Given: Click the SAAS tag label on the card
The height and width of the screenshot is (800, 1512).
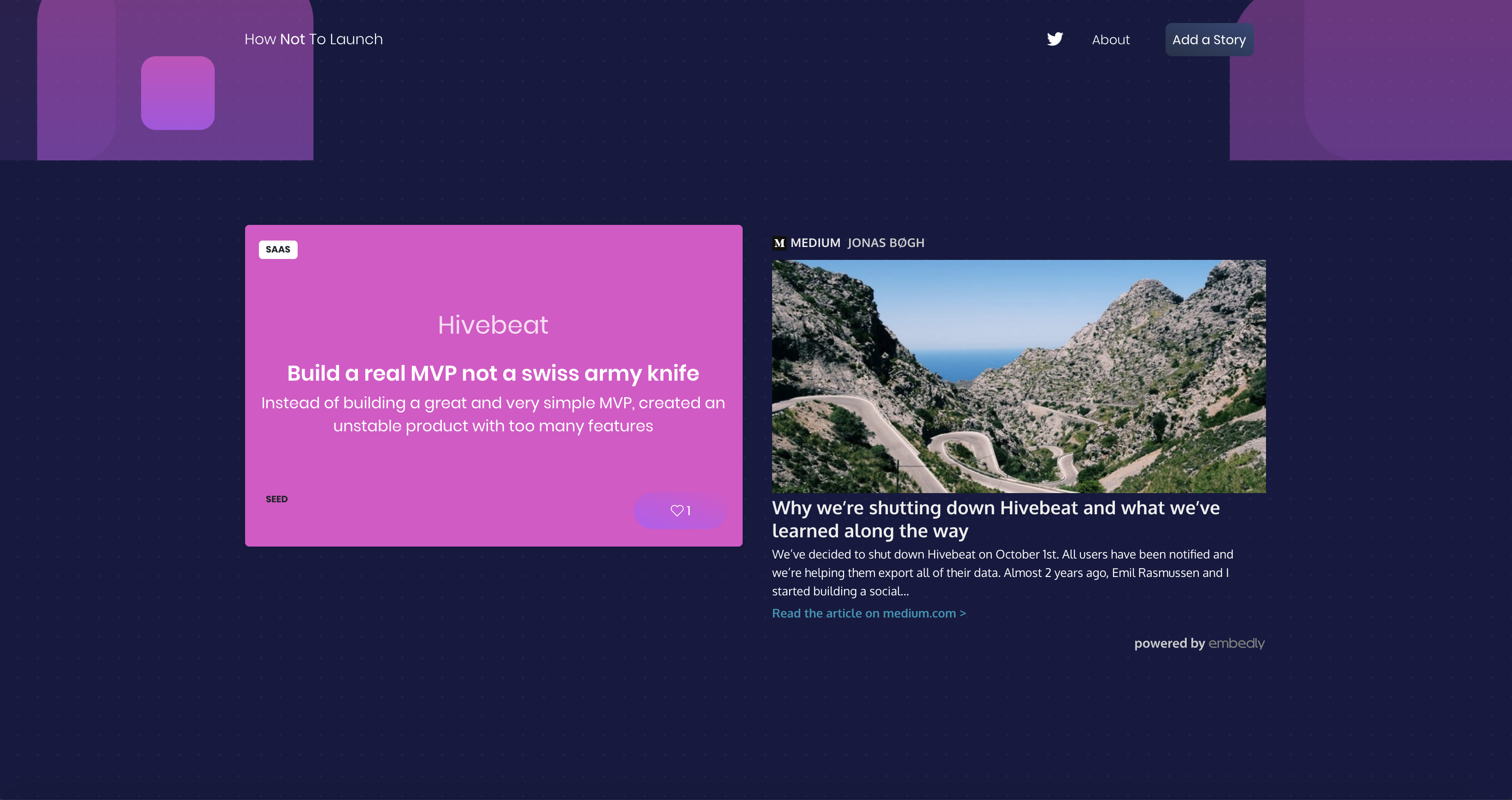Looking at the screenshot, I should (x=278, y=249).
